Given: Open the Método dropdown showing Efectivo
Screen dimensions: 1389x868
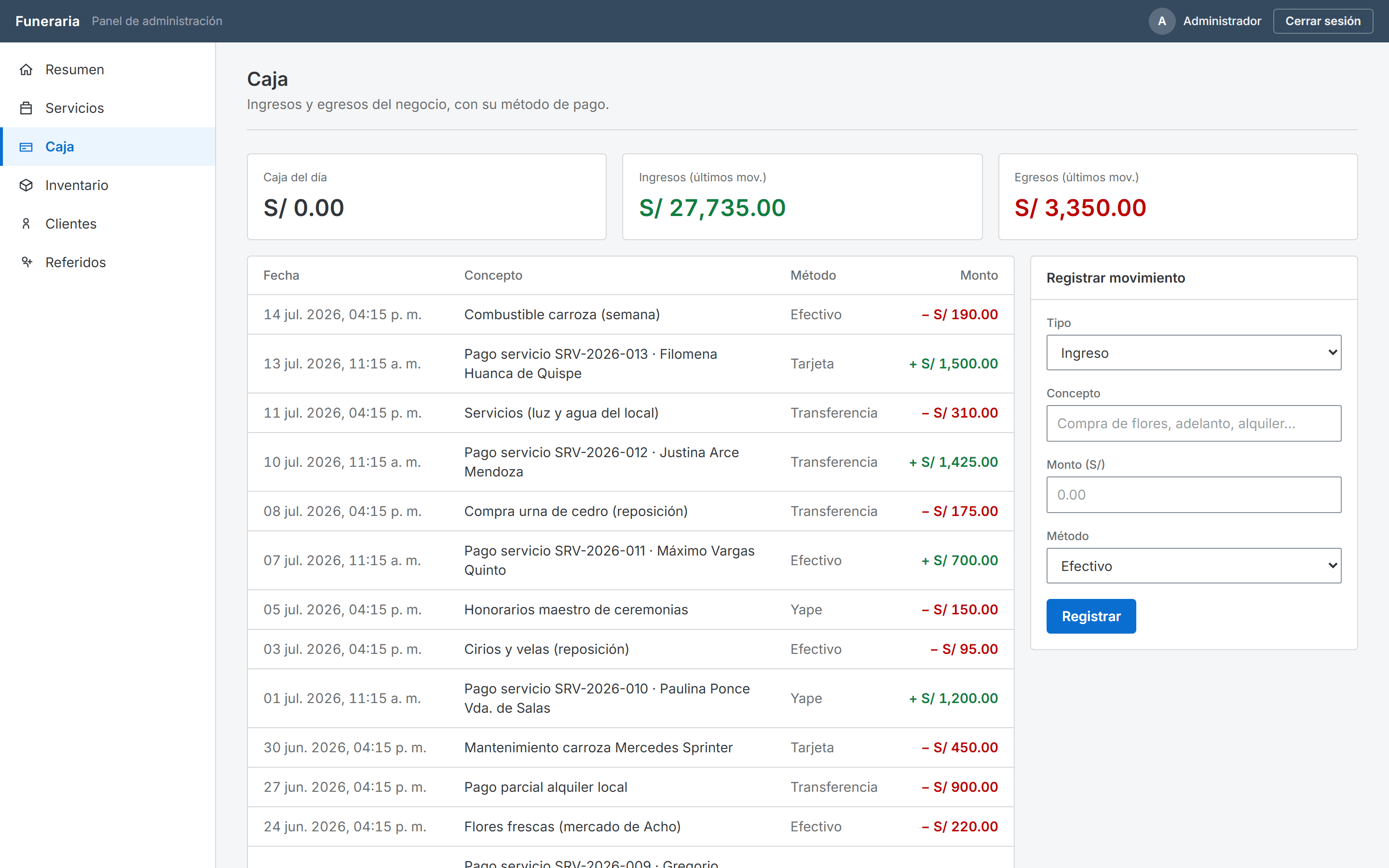Looking at the screenshot, I should [1193, 566].
